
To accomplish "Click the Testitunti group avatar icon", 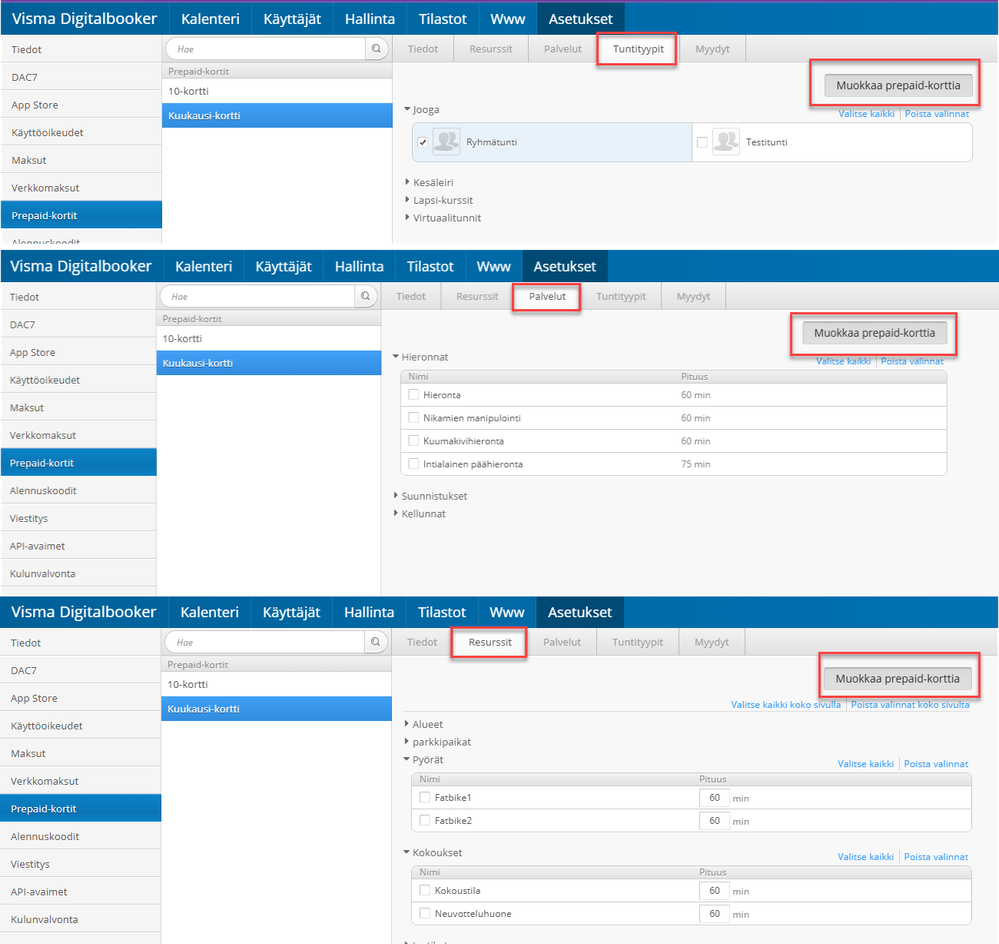I will click(726, 141).
